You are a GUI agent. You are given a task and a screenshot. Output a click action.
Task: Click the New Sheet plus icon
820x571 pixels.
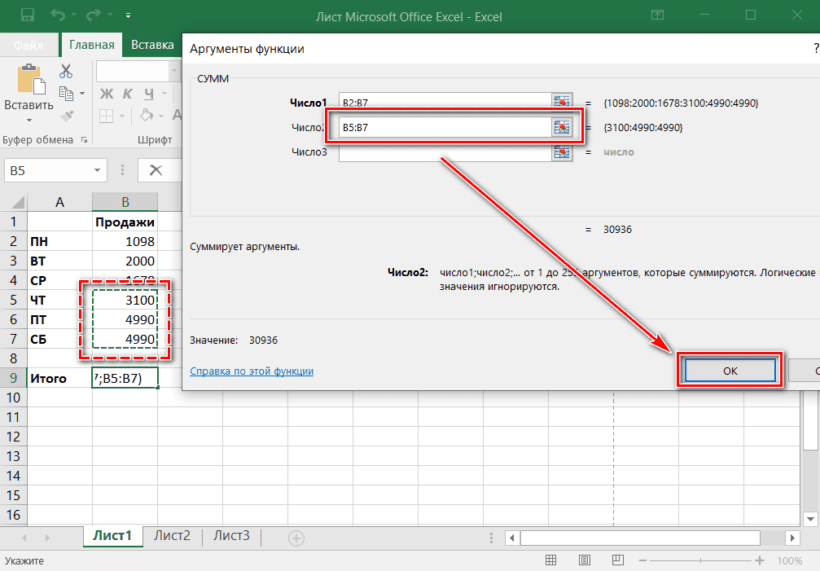[297, 538]
